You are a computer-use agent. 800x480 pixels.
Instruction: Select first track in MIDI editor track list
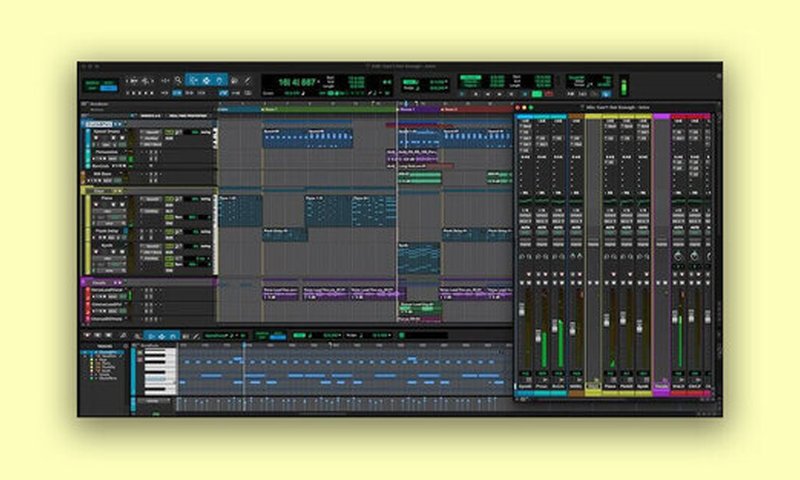106,352
